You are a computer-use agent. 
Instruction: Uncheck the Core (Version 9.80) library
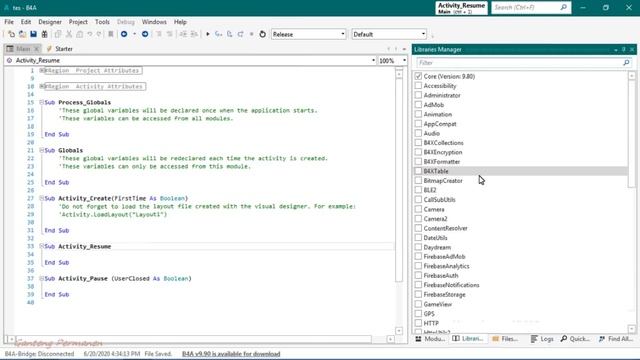(x=418, y=76)
